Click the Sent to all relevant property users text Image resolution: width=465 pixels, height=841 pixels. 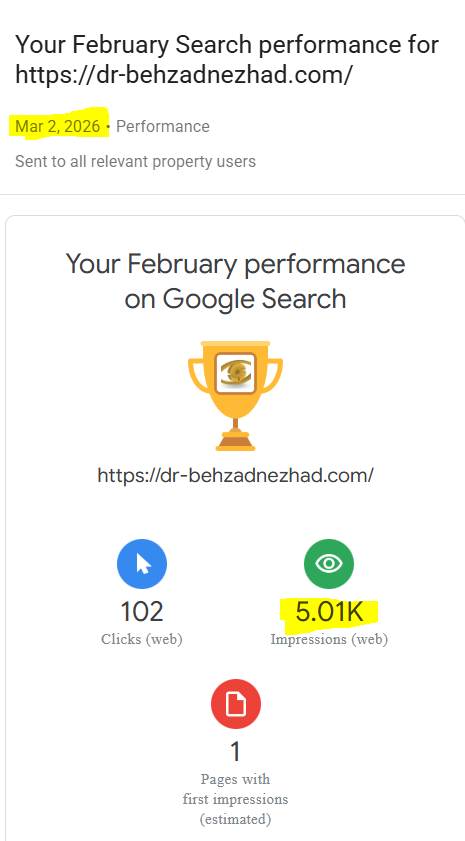coord(135,161)
